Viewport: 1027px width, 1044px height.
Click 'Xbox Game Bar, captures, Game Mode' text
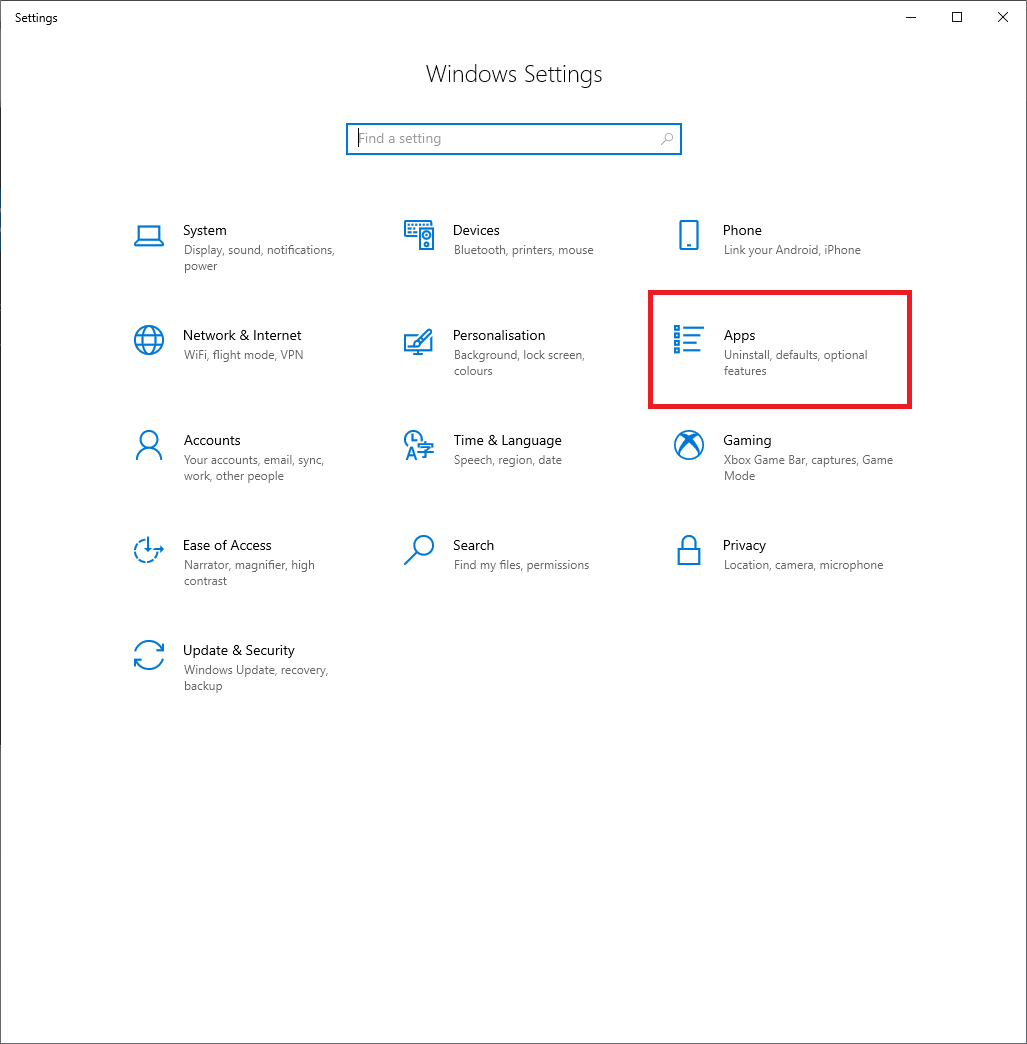click(808, 468)
